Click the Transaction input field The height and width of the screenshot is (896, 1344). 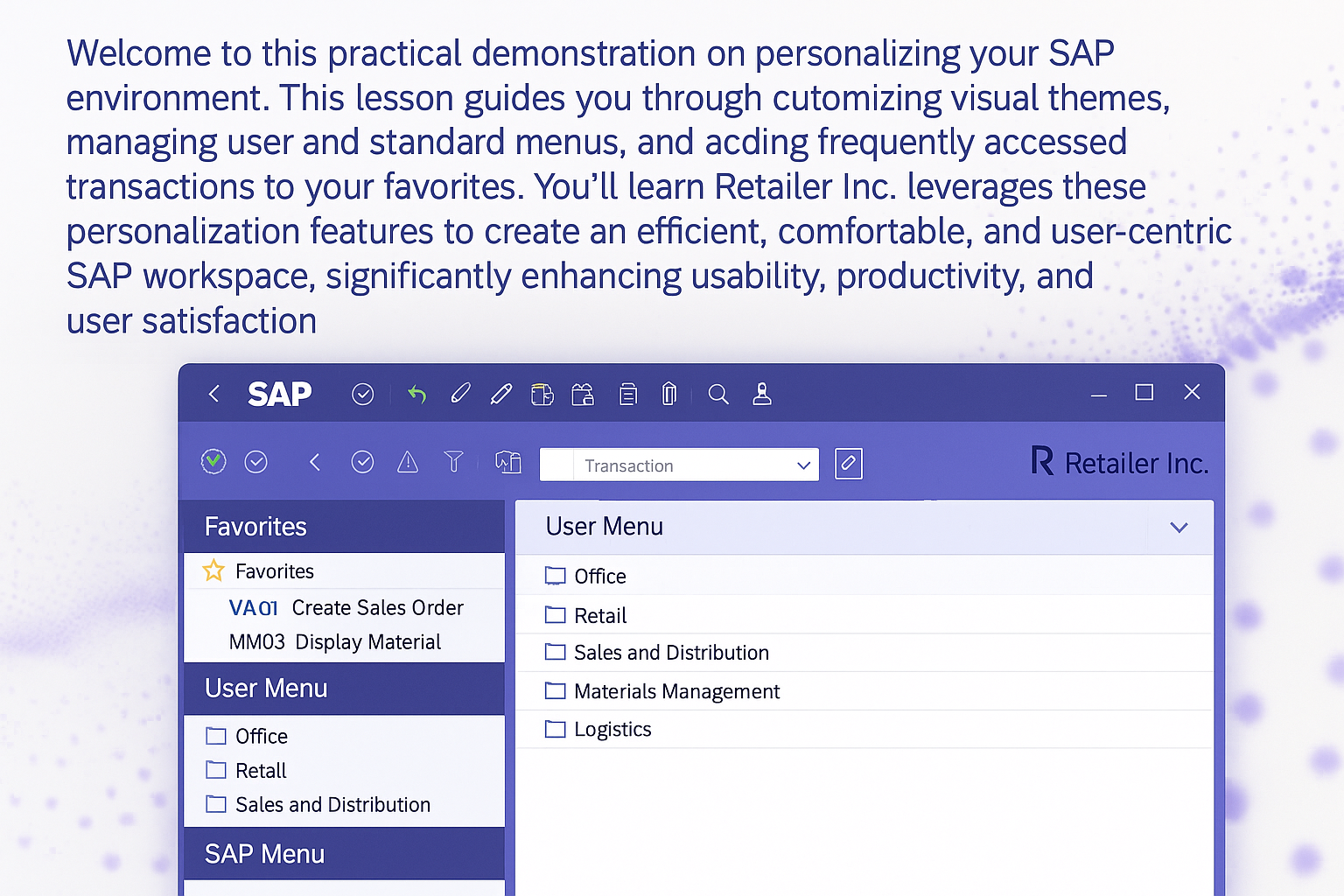tap(679, 465)
